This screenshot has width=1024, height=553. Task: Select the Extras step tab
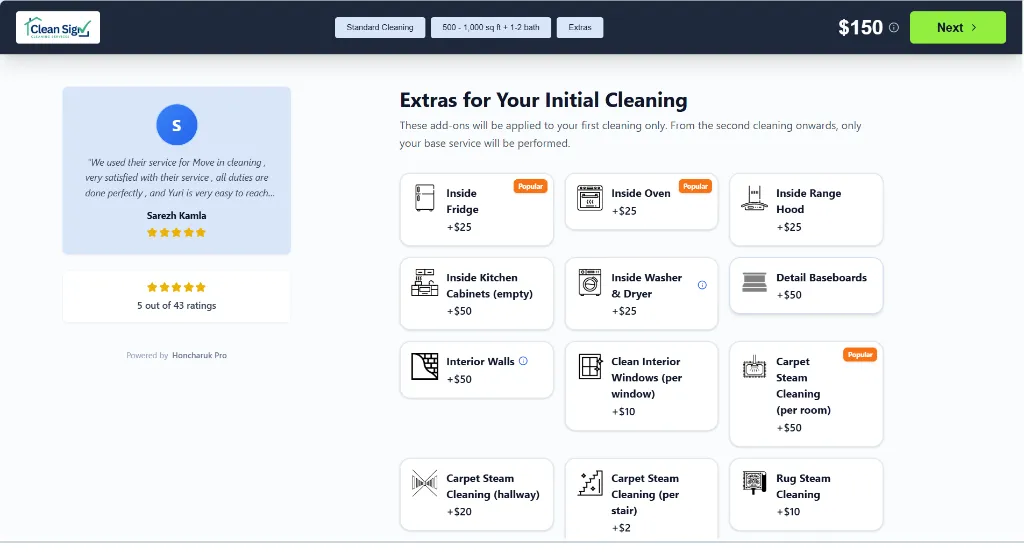coord(579,27)
